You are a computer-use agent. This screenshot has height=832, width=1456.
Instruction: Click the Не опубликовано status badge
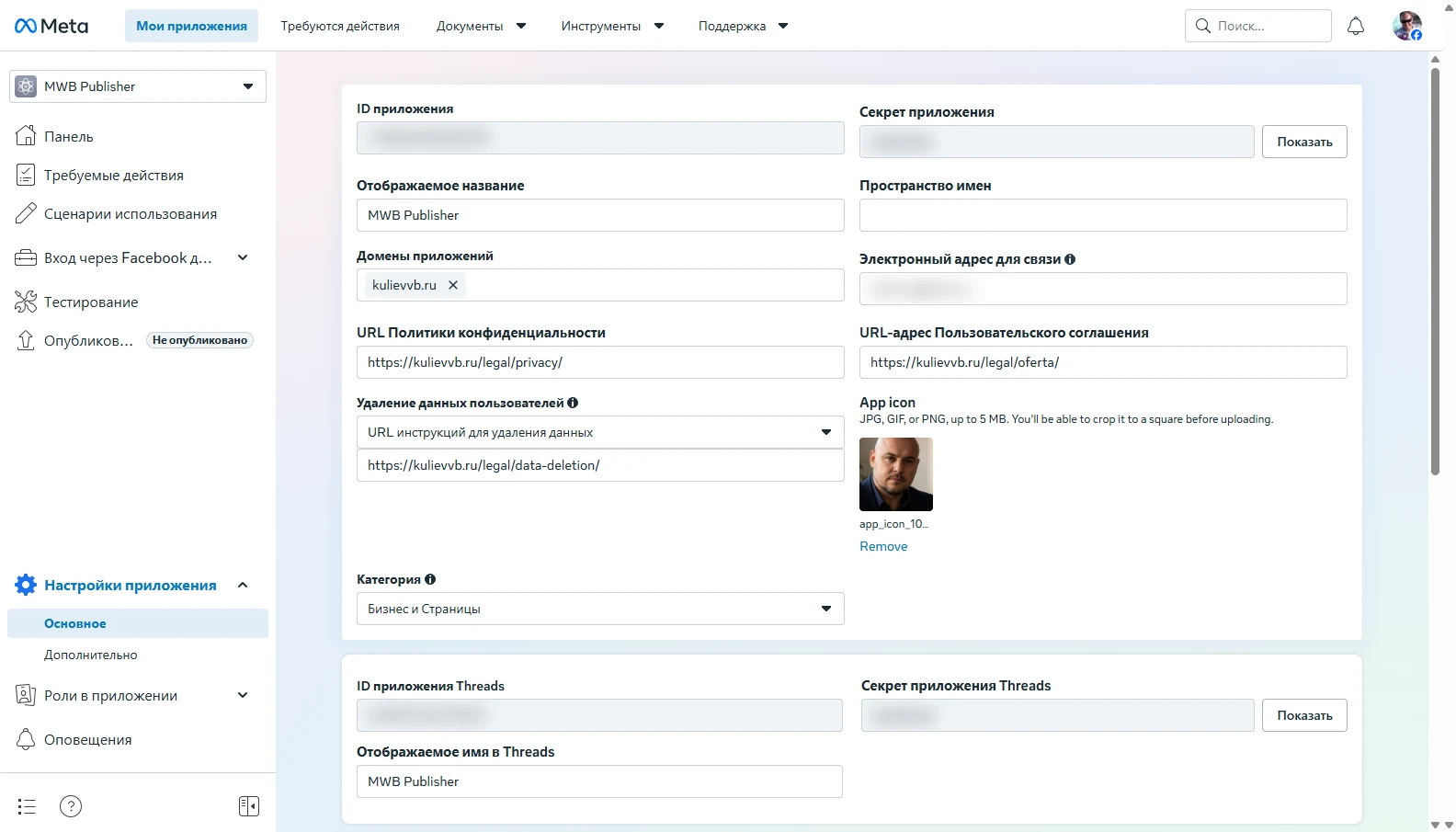click(199, 340)
